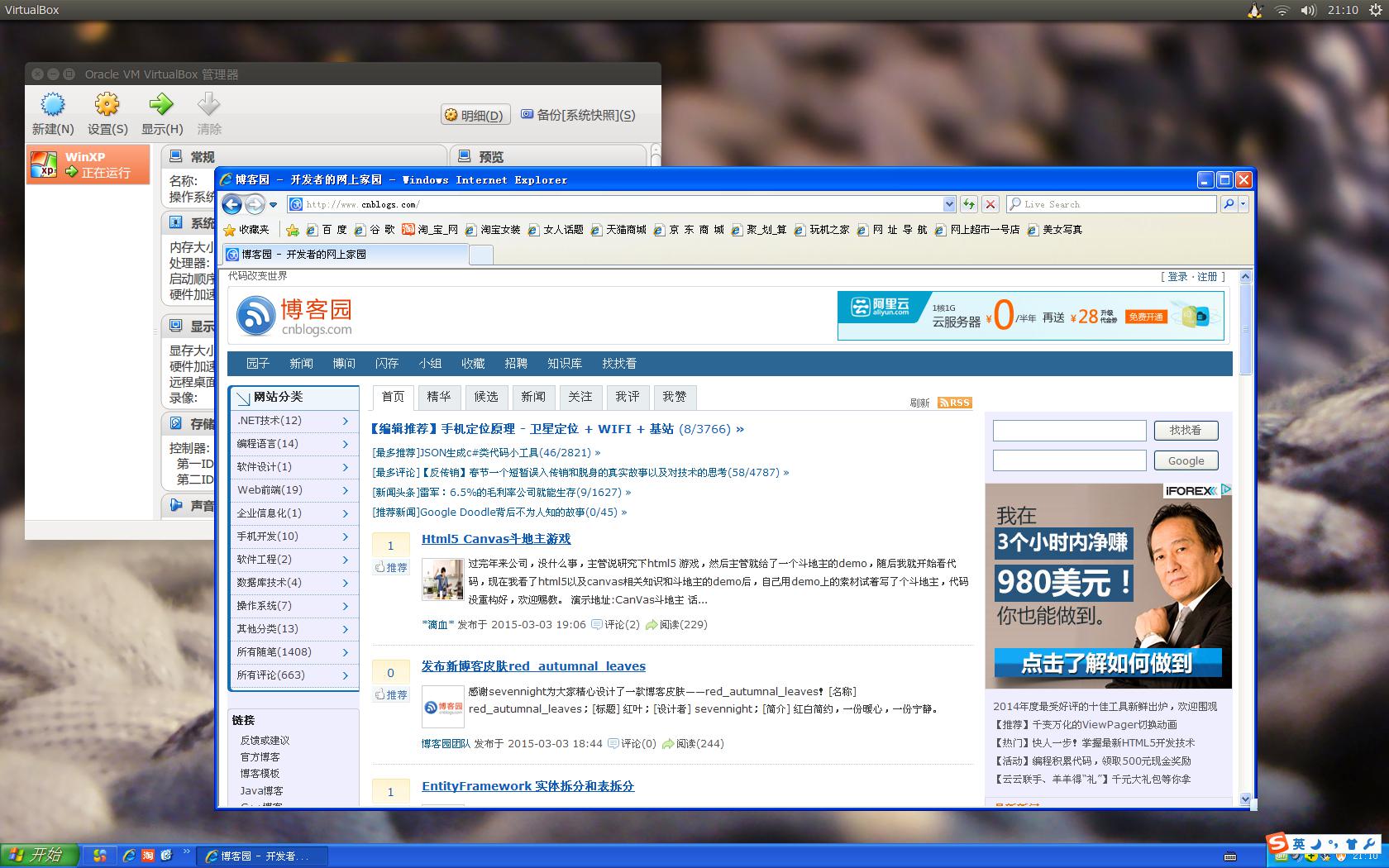This screenshot has width=1389, height=868.
Task: Select the 新闻 menu item in cnblogs navbar
Action: (x=301, y=363)
